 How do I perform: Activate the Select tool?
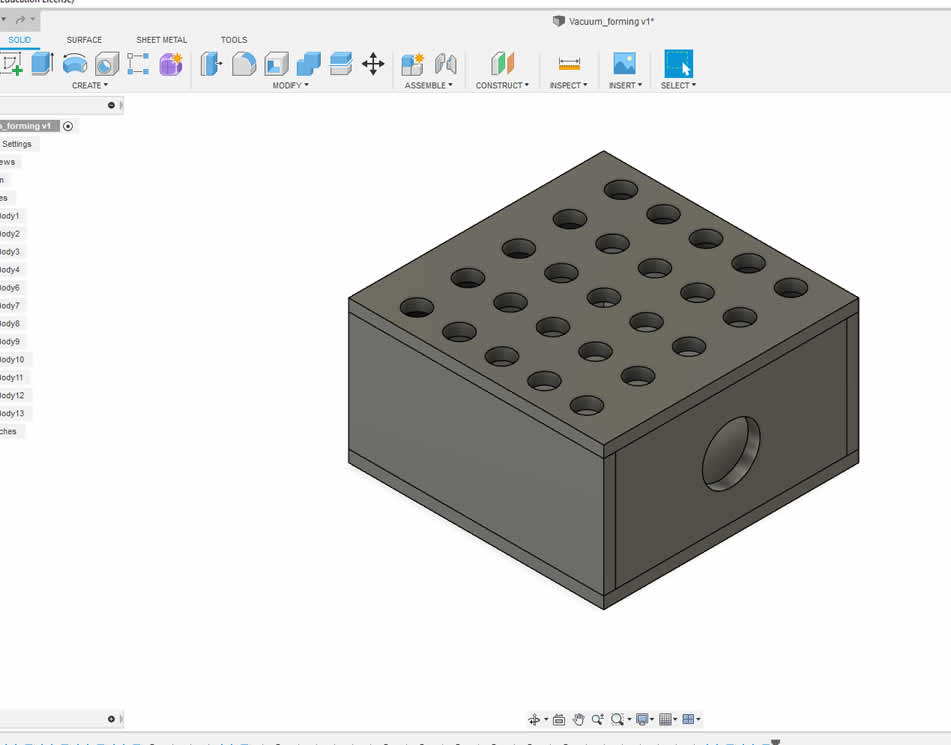pyautogui.click(x=678, y=64)
